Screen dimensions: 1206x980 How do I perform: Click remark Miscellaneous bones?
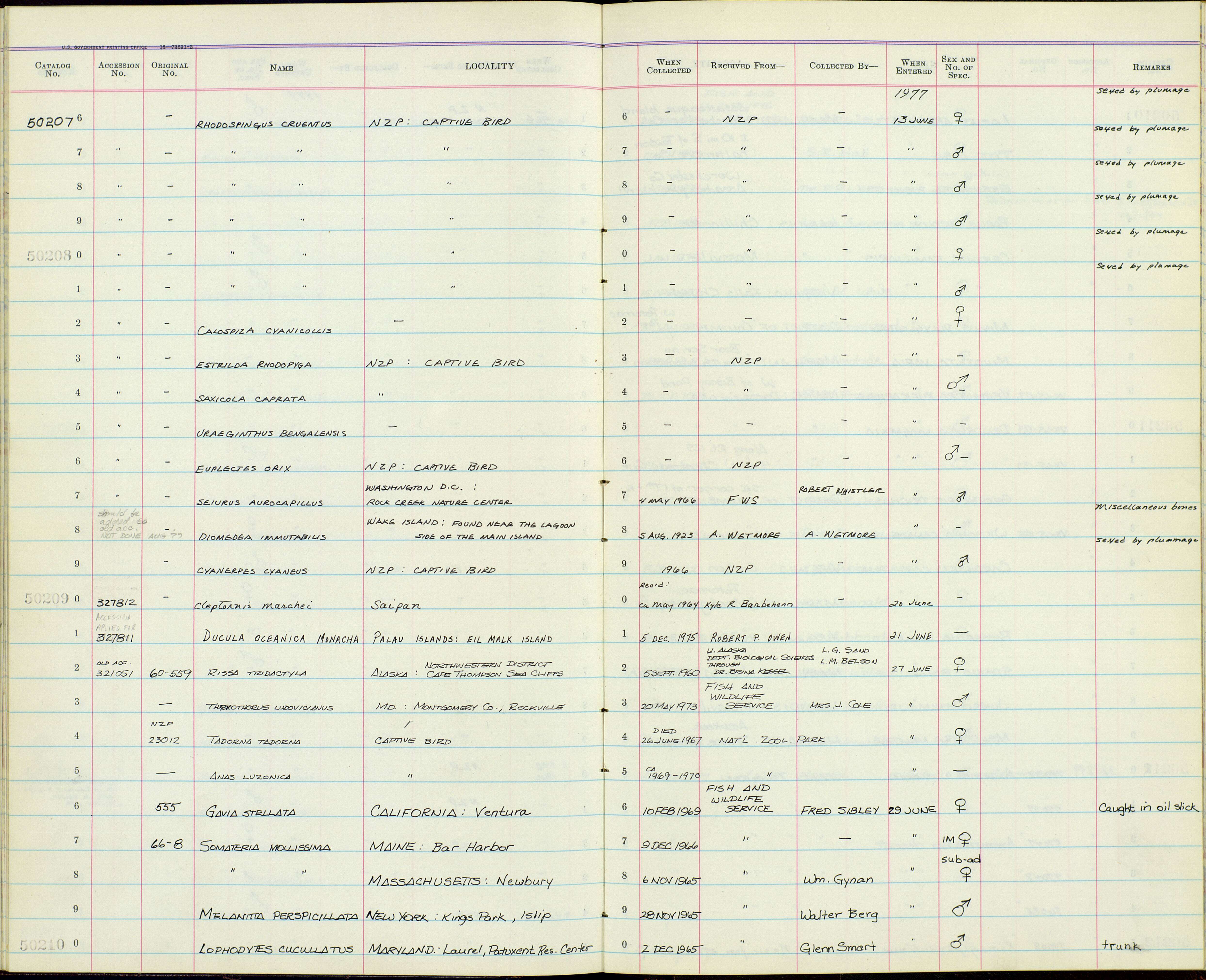coord(1146,507)
